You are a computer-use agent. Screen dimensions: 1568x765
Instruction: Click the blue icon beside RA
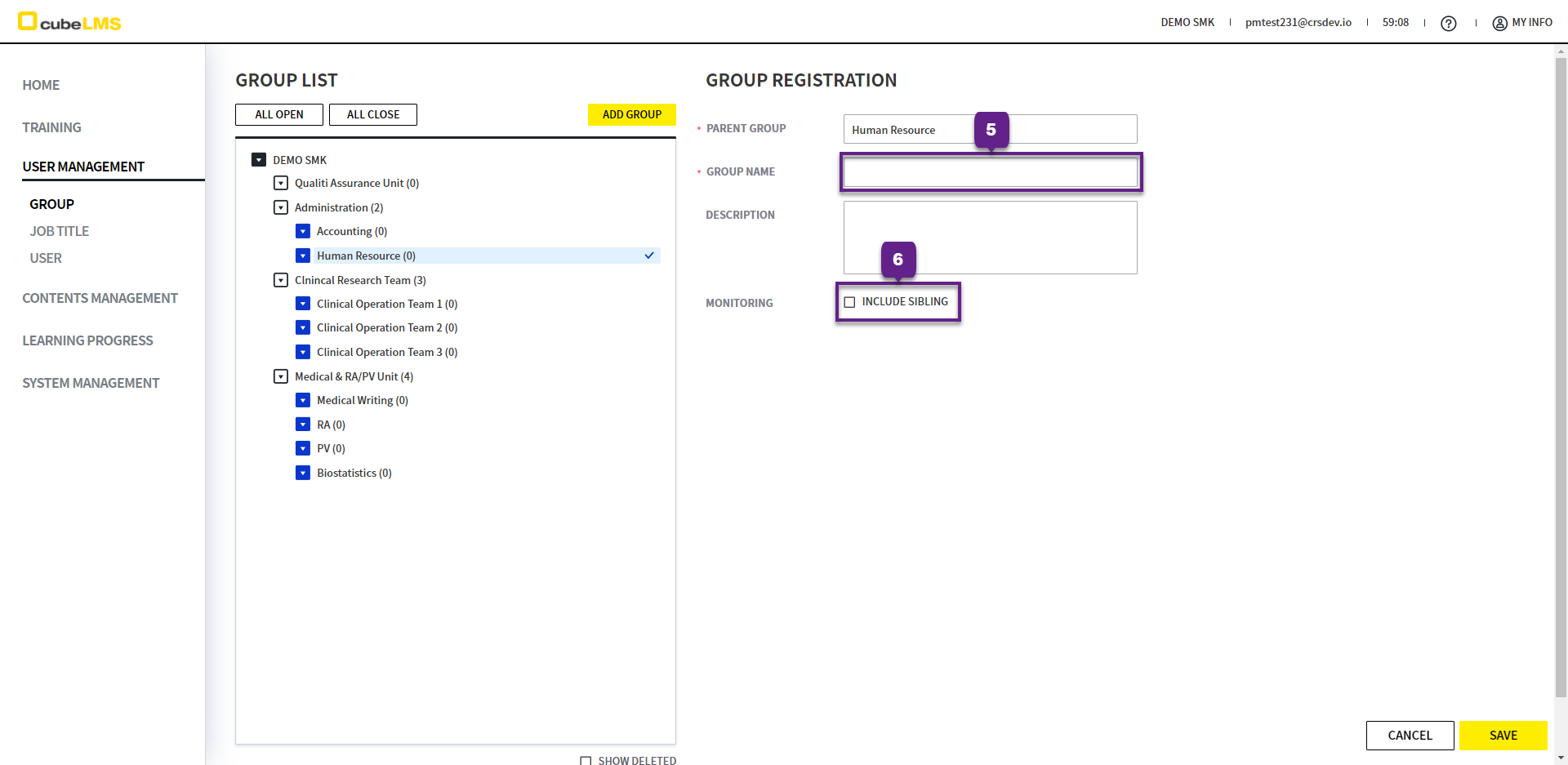303,425
